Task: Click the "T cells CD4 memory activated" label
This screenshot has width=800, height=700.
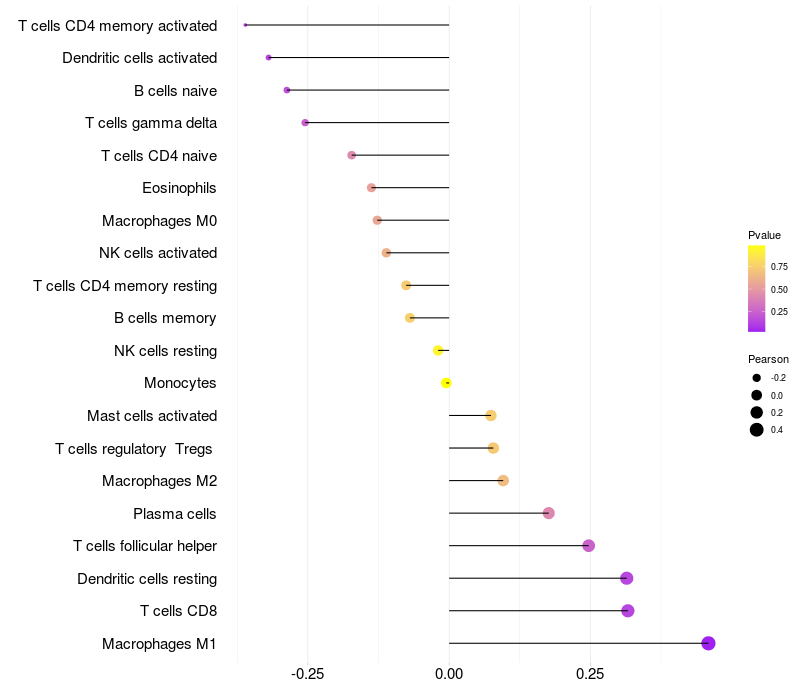Action: click(x=117, y=26)
